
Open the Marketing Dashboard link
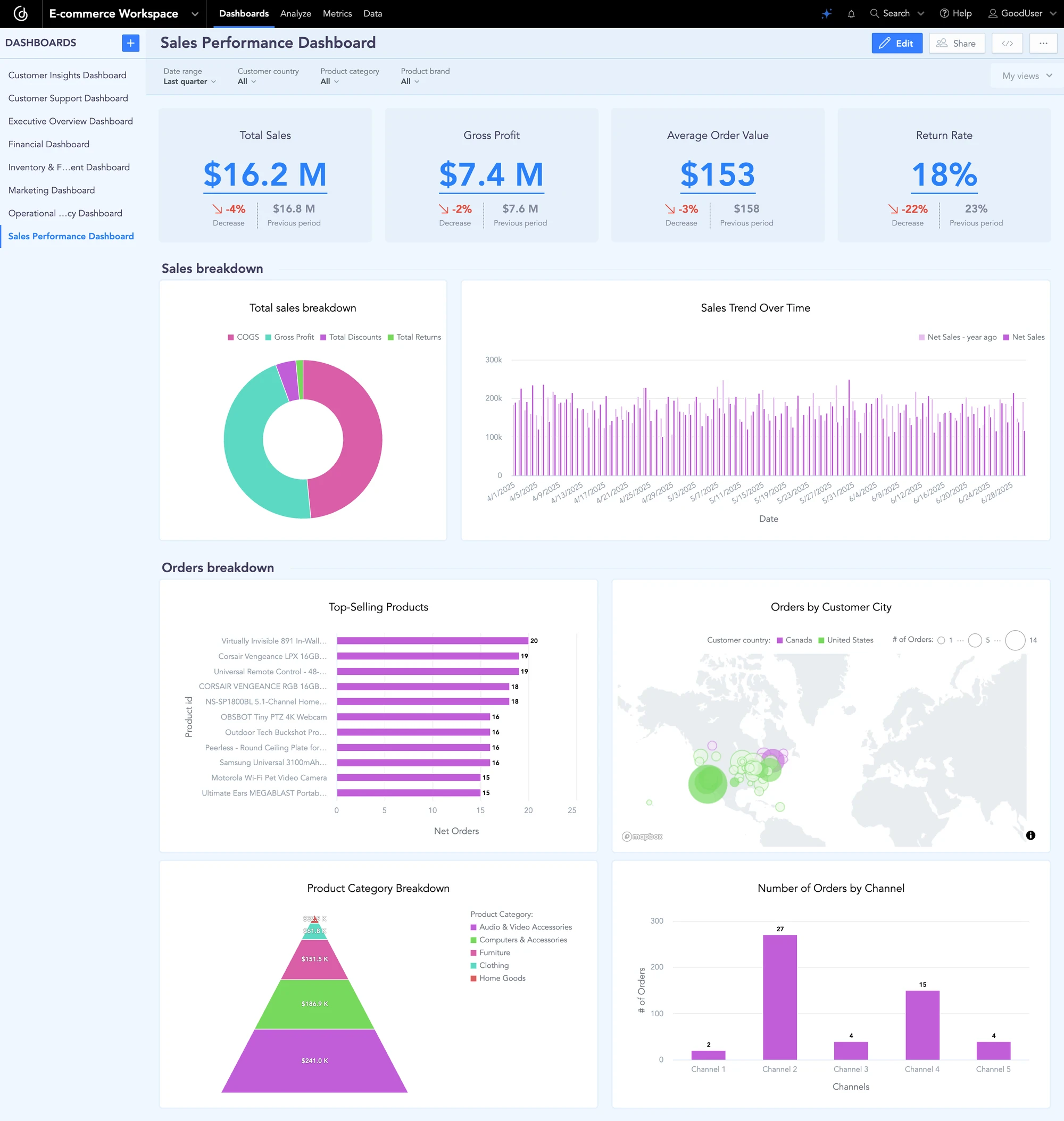51,190
